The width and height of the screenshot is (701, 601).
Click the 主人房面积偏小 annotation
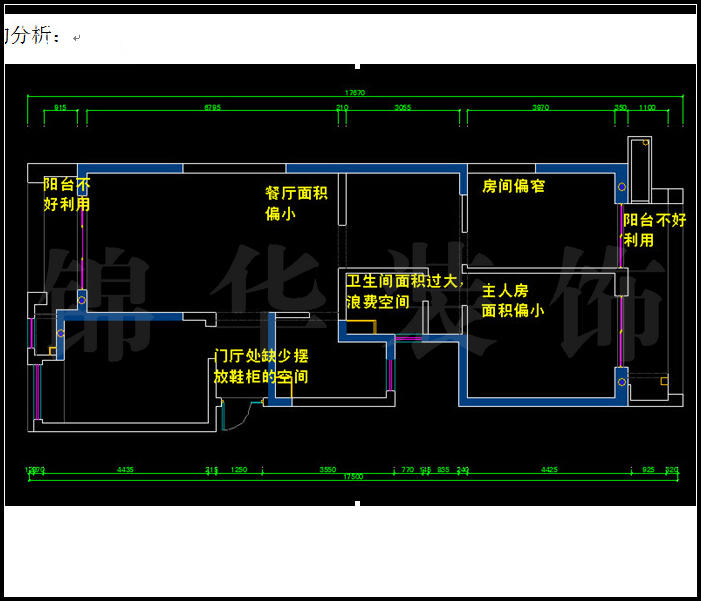click(513, 300)
